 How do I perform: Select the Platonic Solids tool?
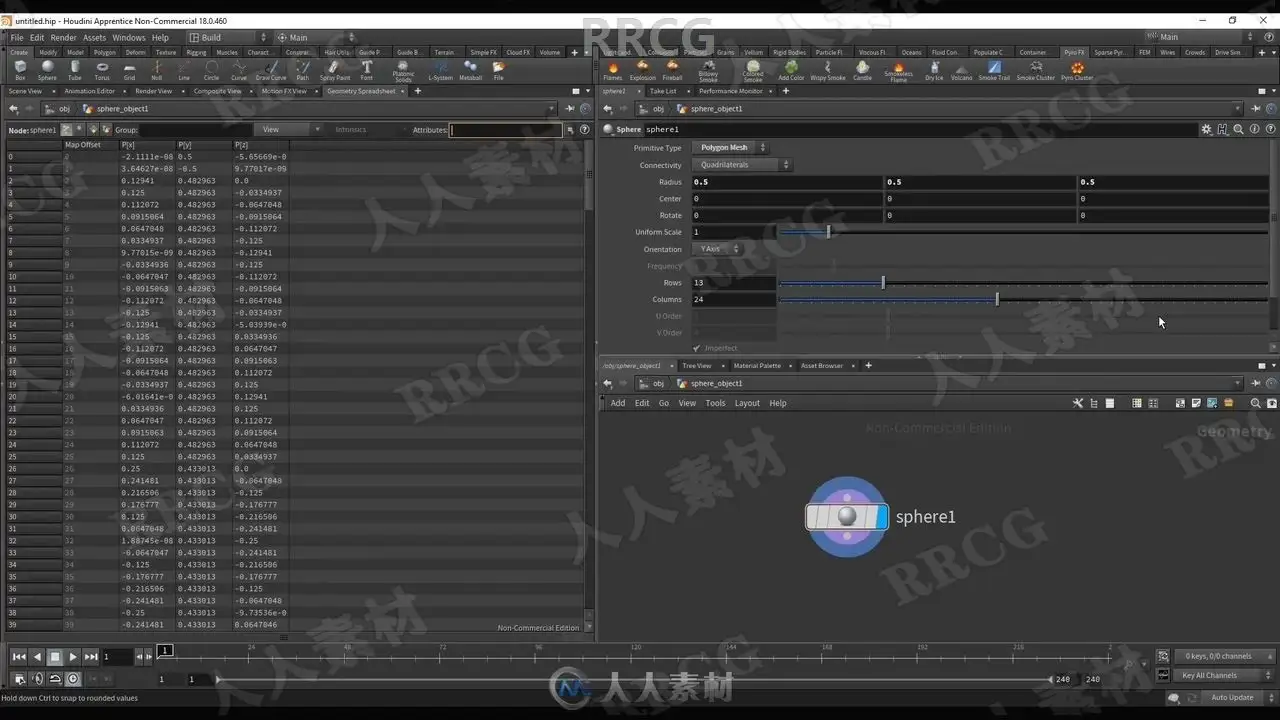click(403, 71)
